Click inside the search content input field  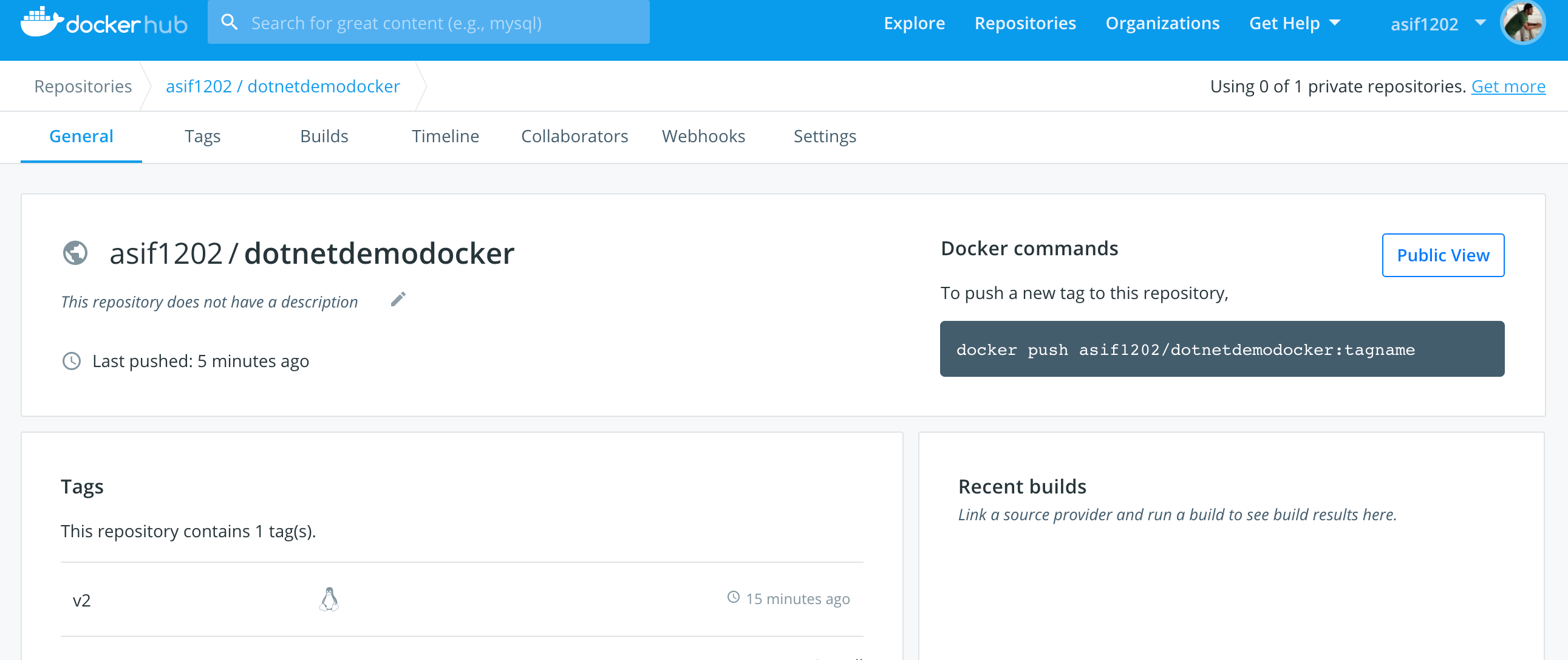[426, 22]
